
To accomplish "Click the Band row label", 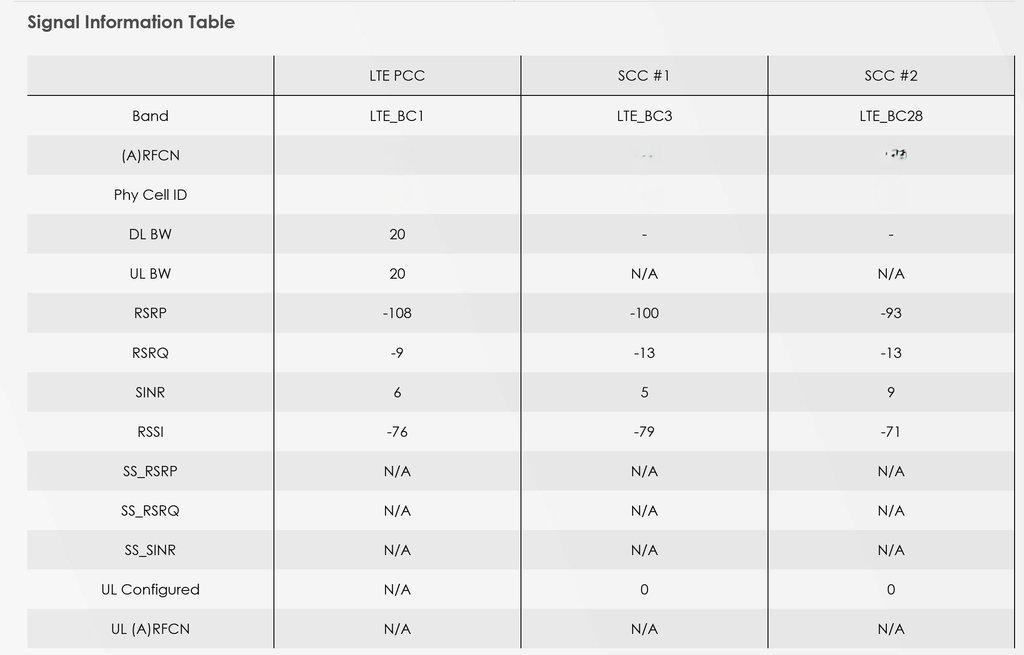I will (150, 116).
